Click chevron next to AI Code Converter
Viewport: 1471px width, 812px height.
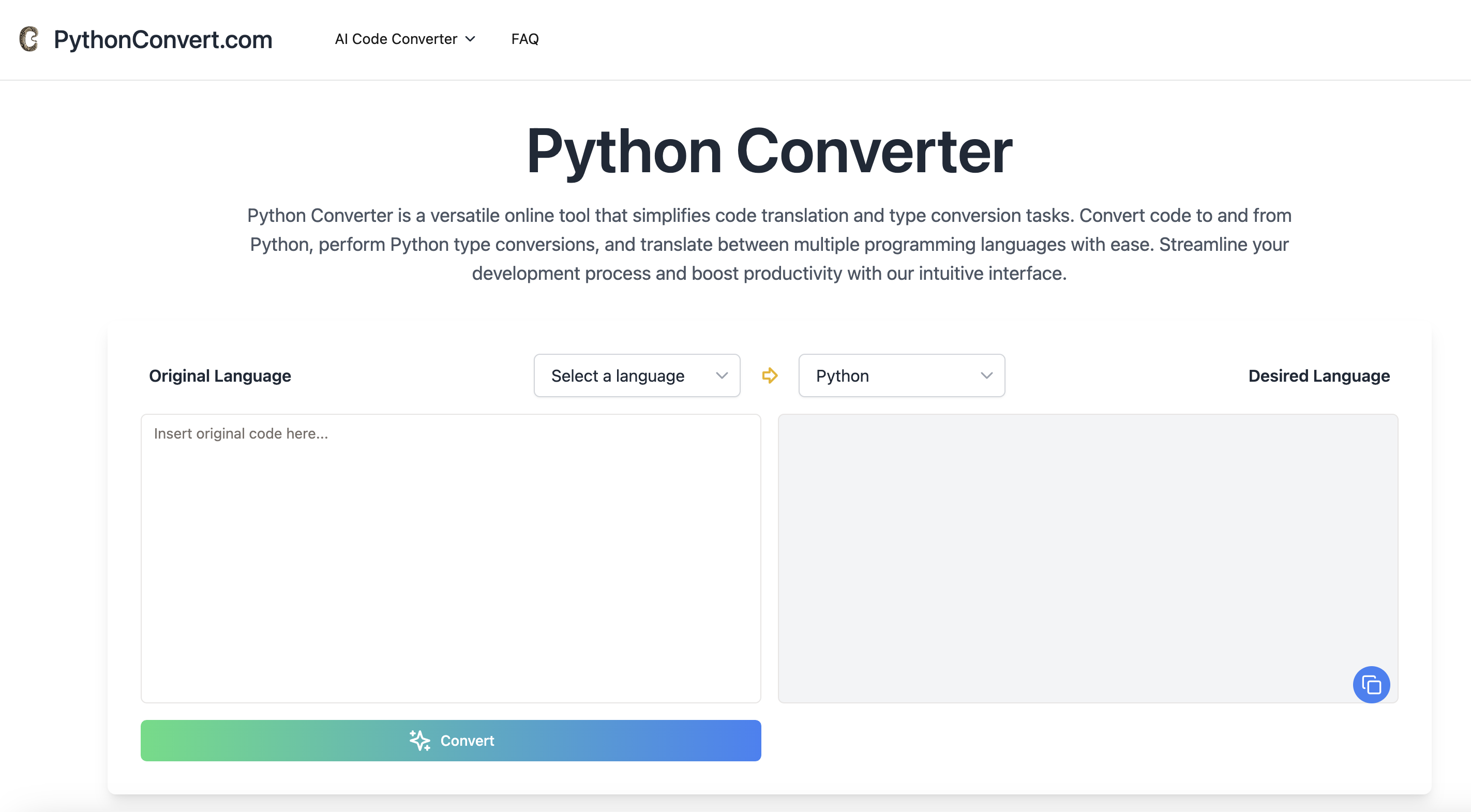point(471,39)
